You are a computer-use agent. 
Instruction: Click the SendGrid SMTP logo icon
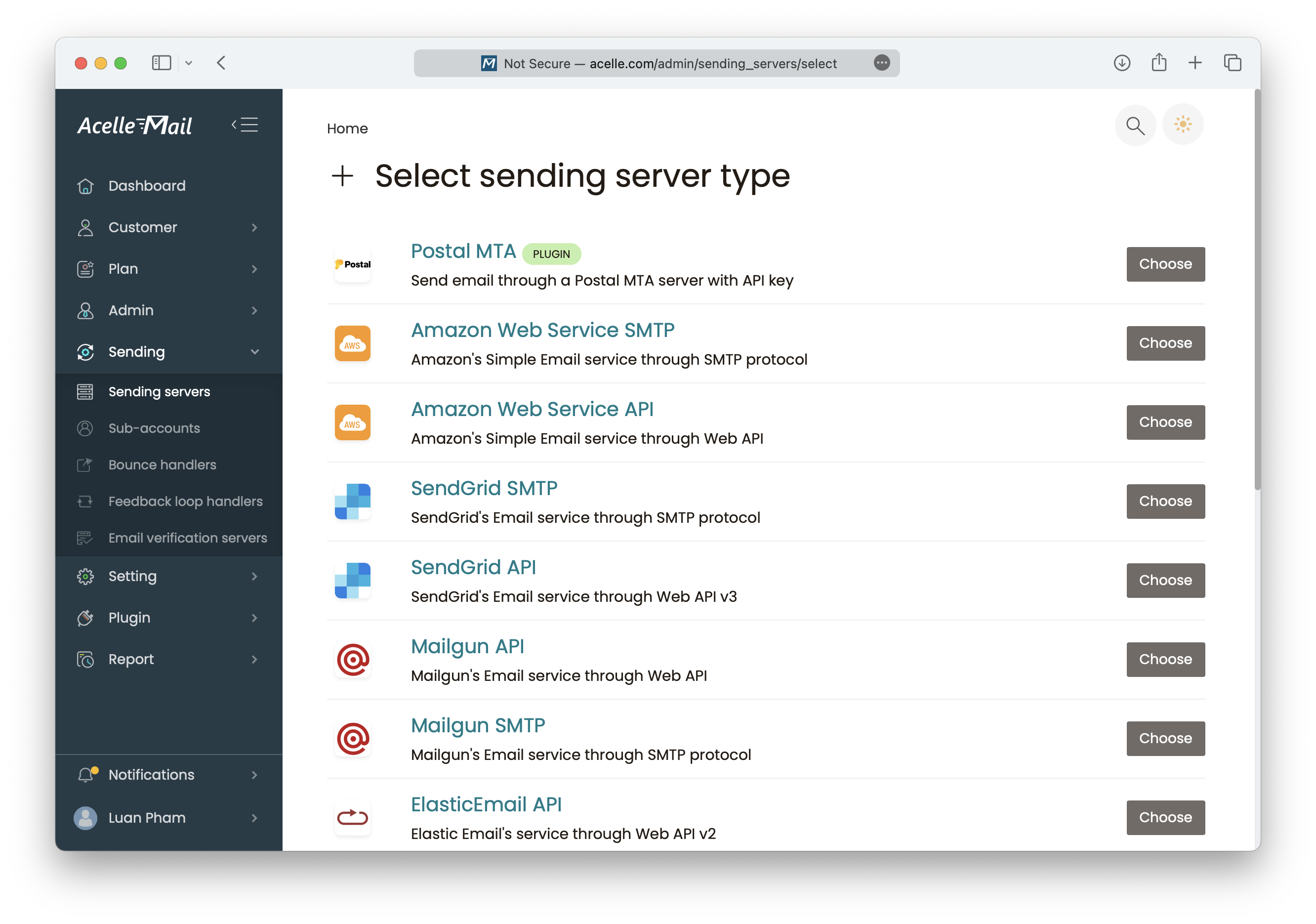(x=353, y=502)
